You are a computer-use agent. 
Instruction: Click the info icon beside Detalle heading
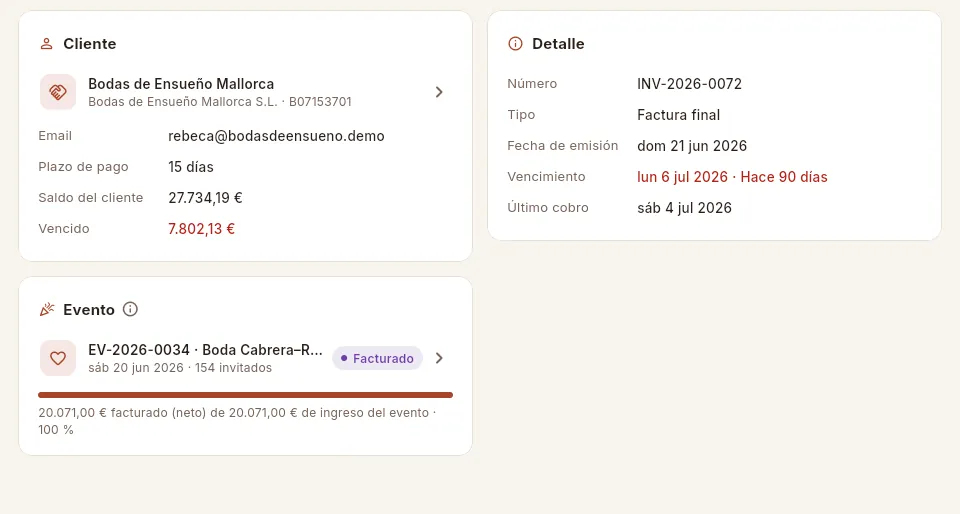[x=516, y=44]
